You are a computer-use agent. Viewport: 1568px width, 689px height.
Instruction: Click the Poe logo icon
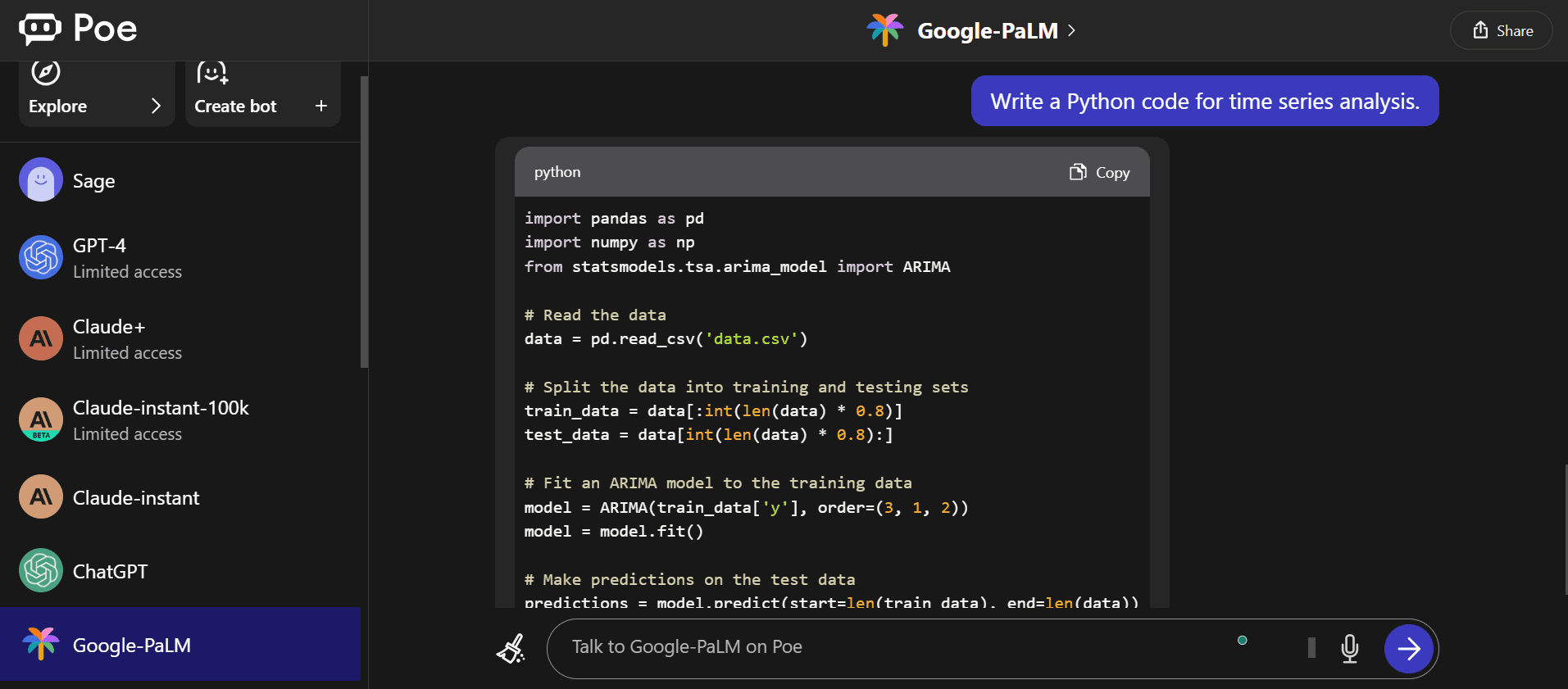point(40,29)
